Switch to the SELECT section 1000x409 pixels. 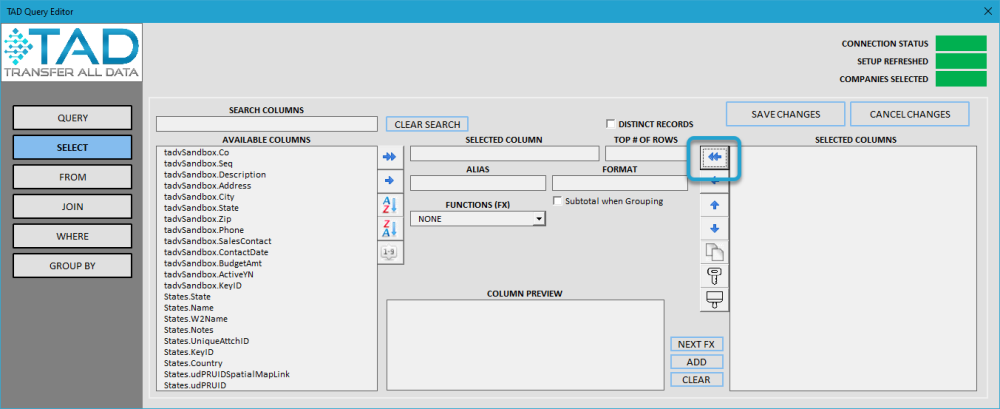[x=73, y=147]
